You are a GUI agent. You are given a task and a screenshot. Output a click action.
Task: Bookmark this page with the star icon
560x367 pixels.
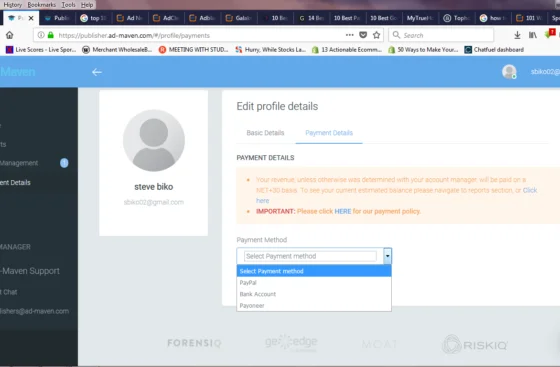(376, 35)
